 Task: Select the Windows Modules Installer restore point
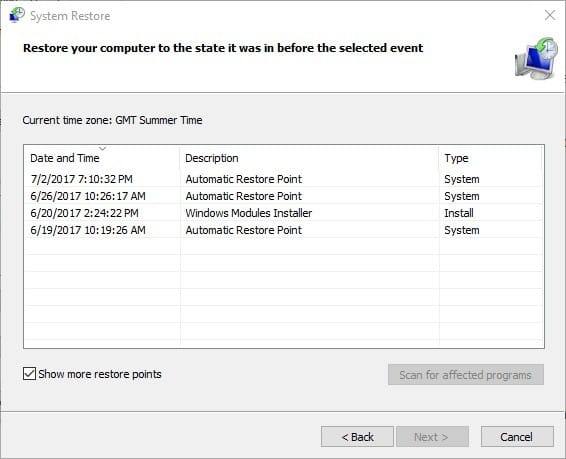[283, 213]
